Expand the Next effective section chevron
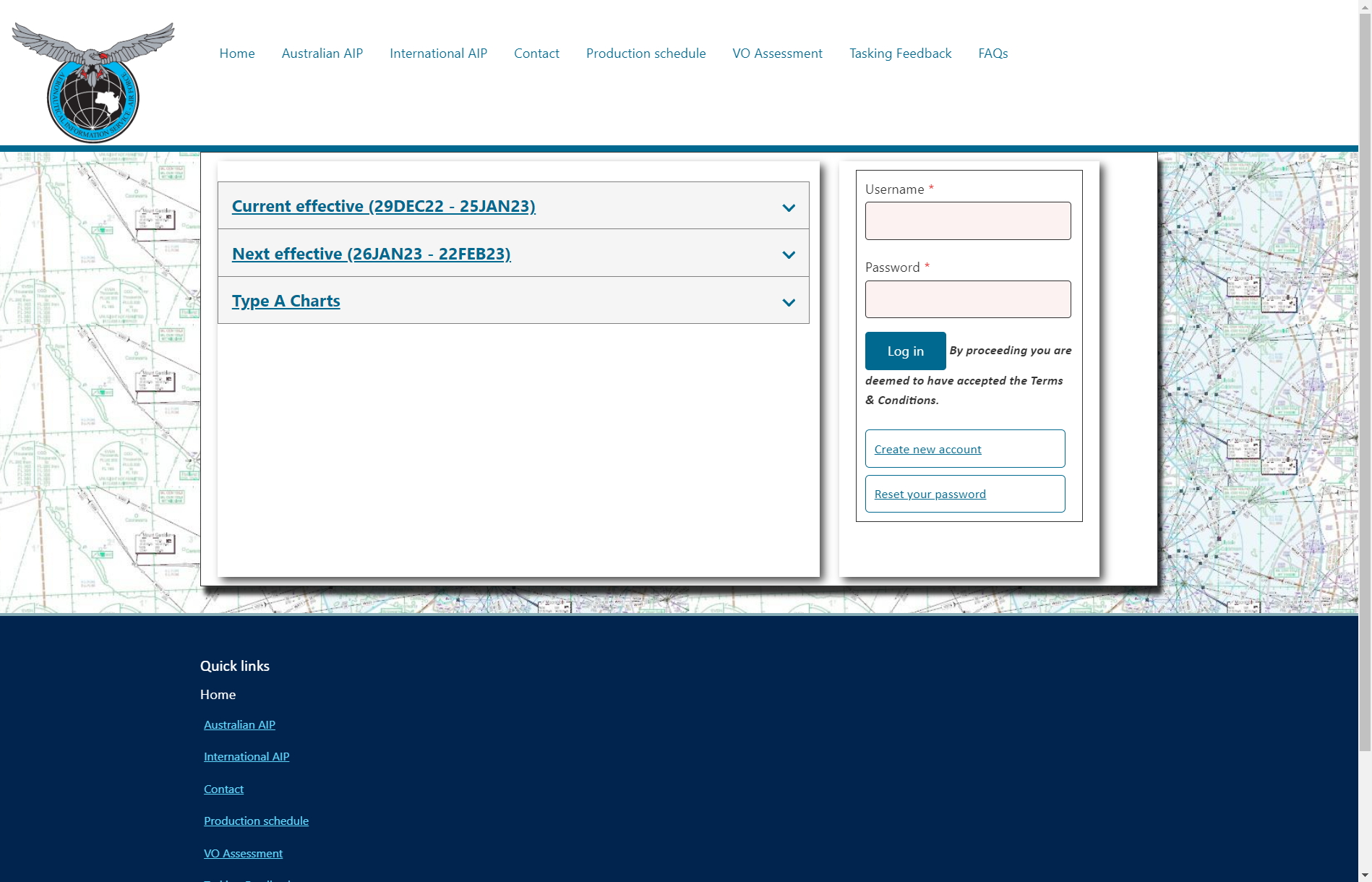This screenshot has height=882, width=1372. pyautogui.click(x=789, y=254)
